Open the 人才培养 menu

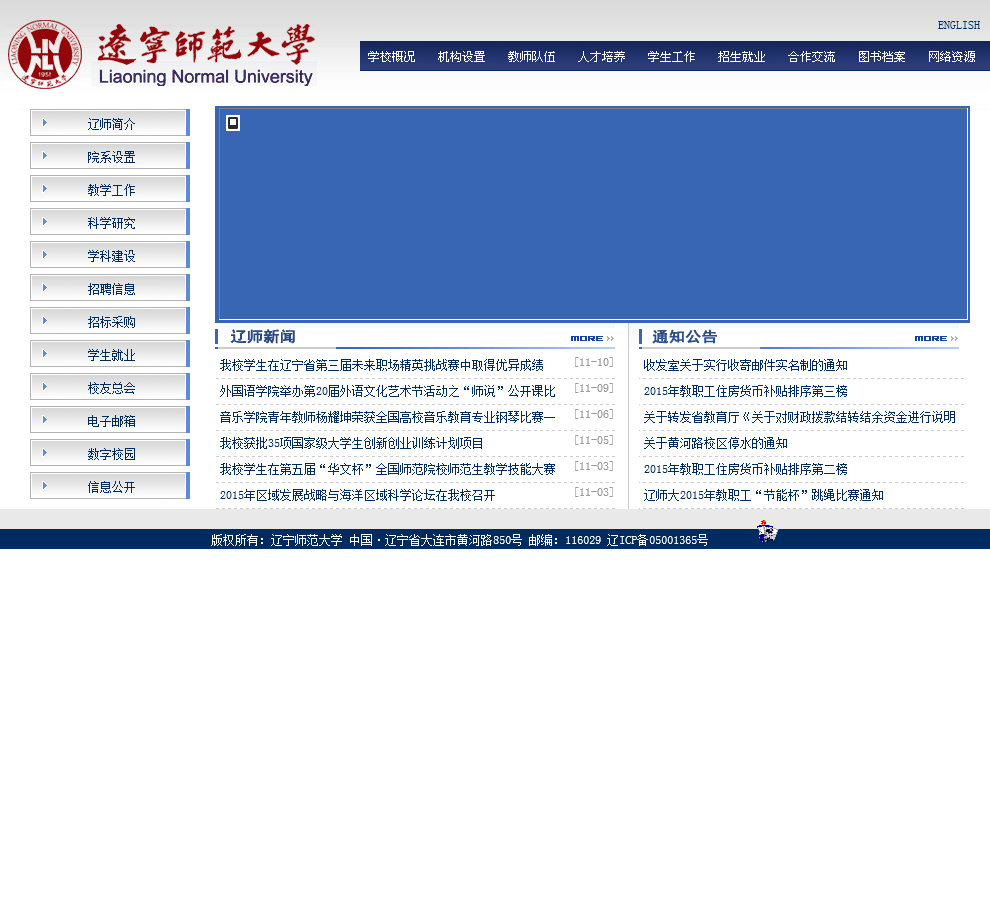(x=602, y=57)
